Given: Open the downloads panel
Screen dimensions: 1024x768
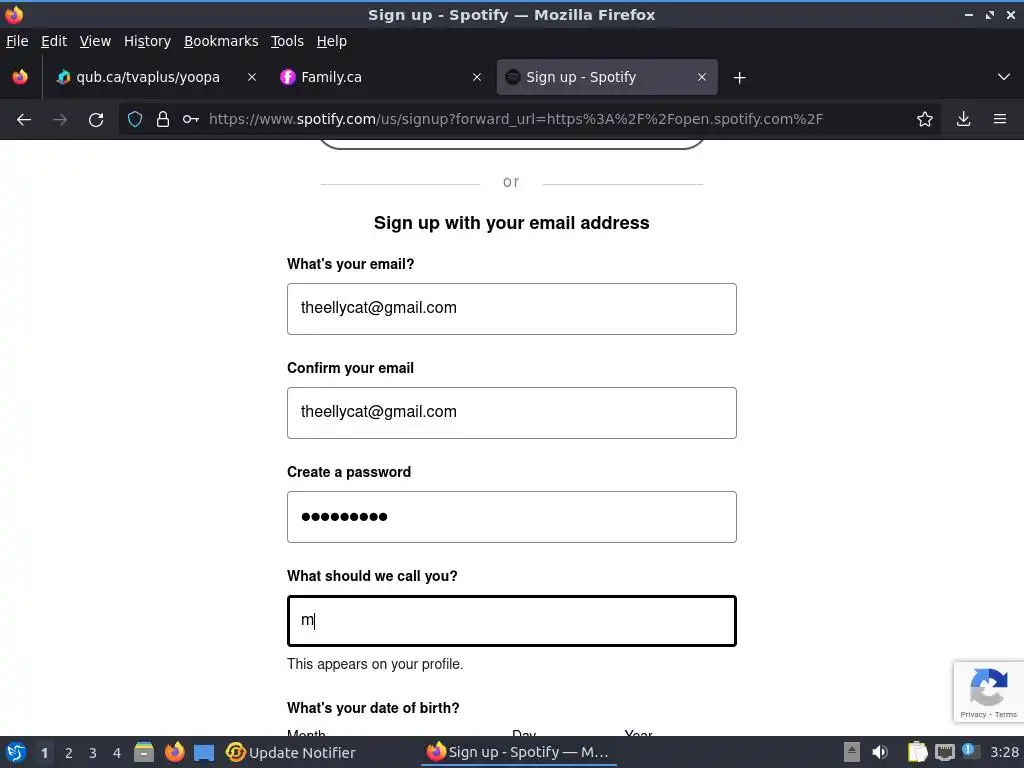Looking at the screenshot, I should pyautogui.click(x=963, y=119).
